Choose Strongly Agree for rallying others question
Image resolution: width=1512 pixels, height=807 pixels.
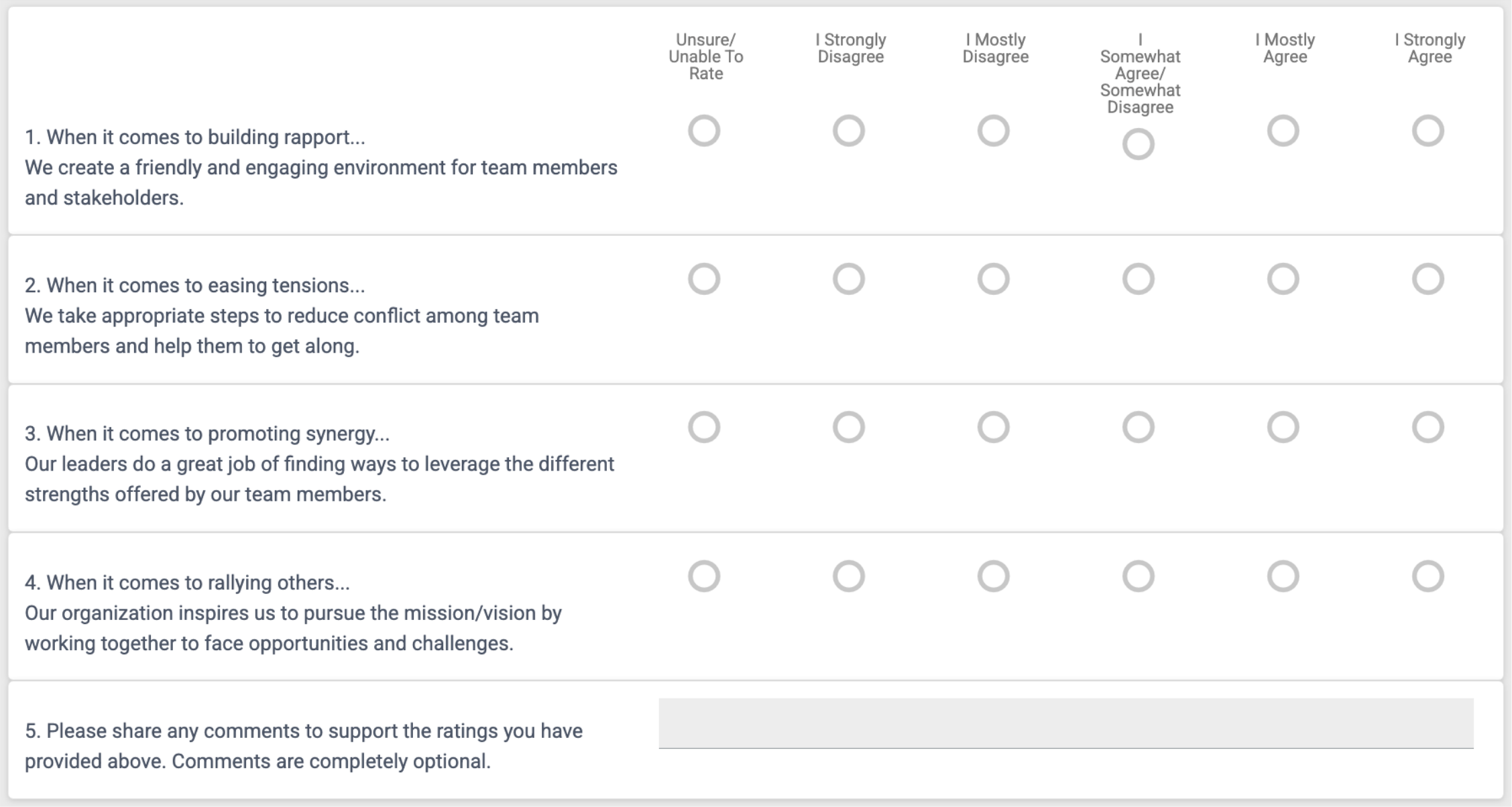coord(1428,576)
